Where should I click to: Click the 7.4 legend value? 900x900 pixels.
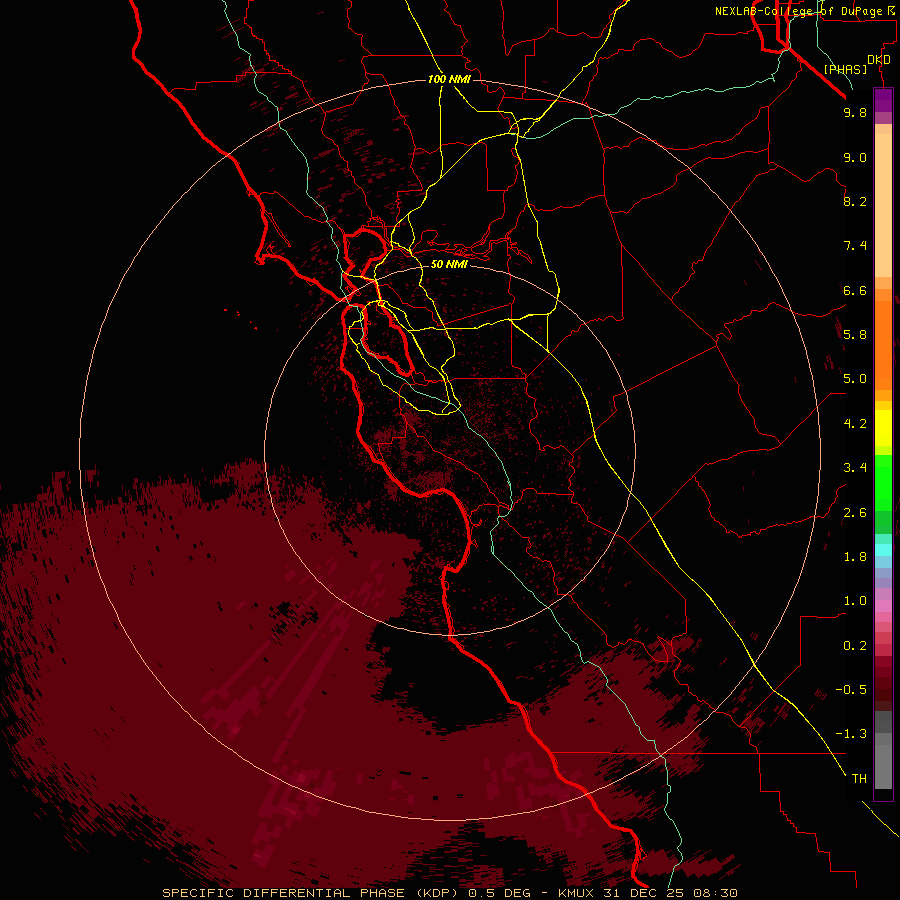tap(855, 246)
